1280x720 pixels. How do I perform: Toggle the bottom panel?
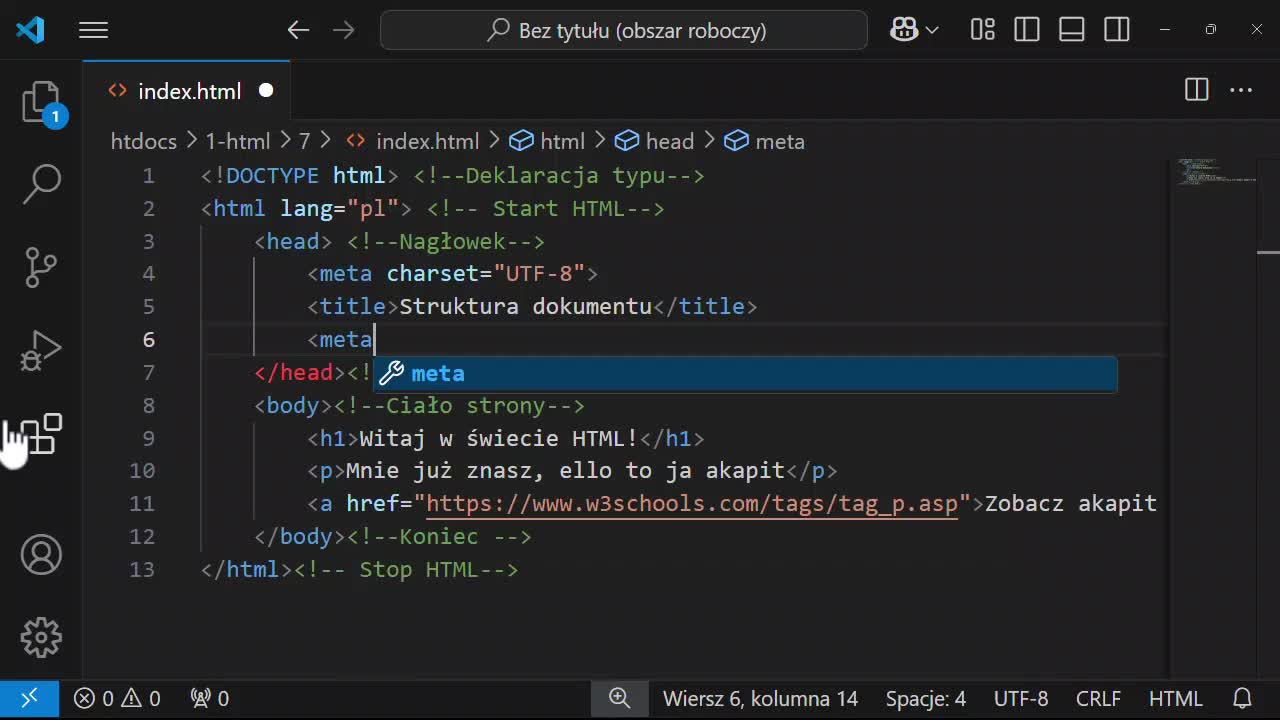pyautogui.click(x=1072, y=30)
